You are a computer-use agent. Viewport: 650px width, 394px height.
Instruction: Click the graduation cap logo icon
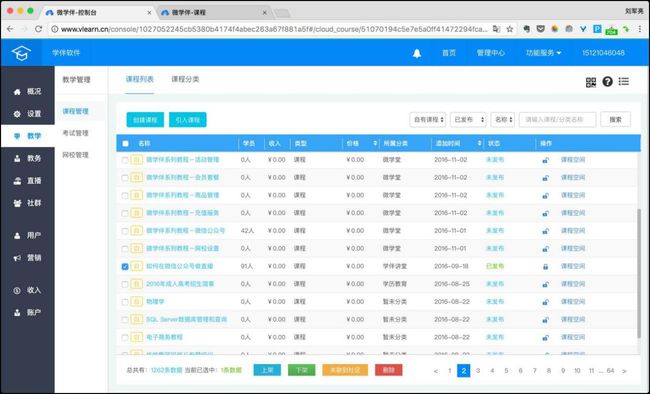(22, 53)
